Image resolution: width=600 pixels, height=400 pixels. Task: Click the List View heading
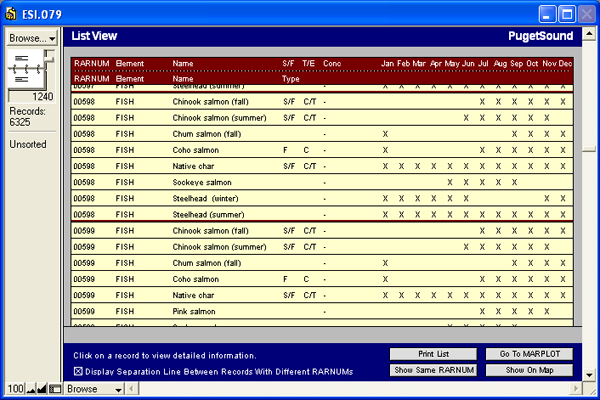[94, 36]
